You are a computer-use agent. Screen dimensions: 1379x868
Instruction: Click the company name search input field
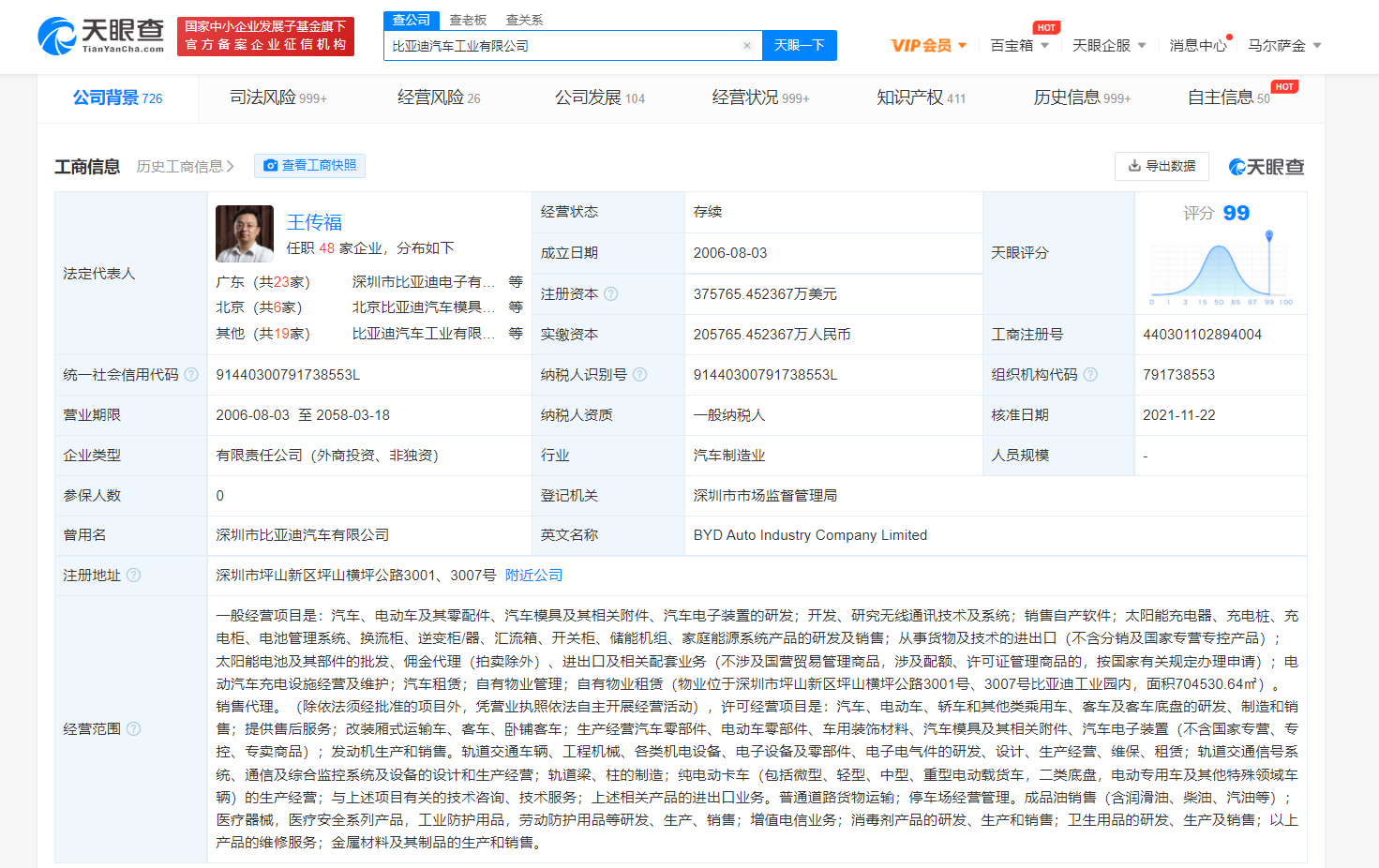pos(562,46)
